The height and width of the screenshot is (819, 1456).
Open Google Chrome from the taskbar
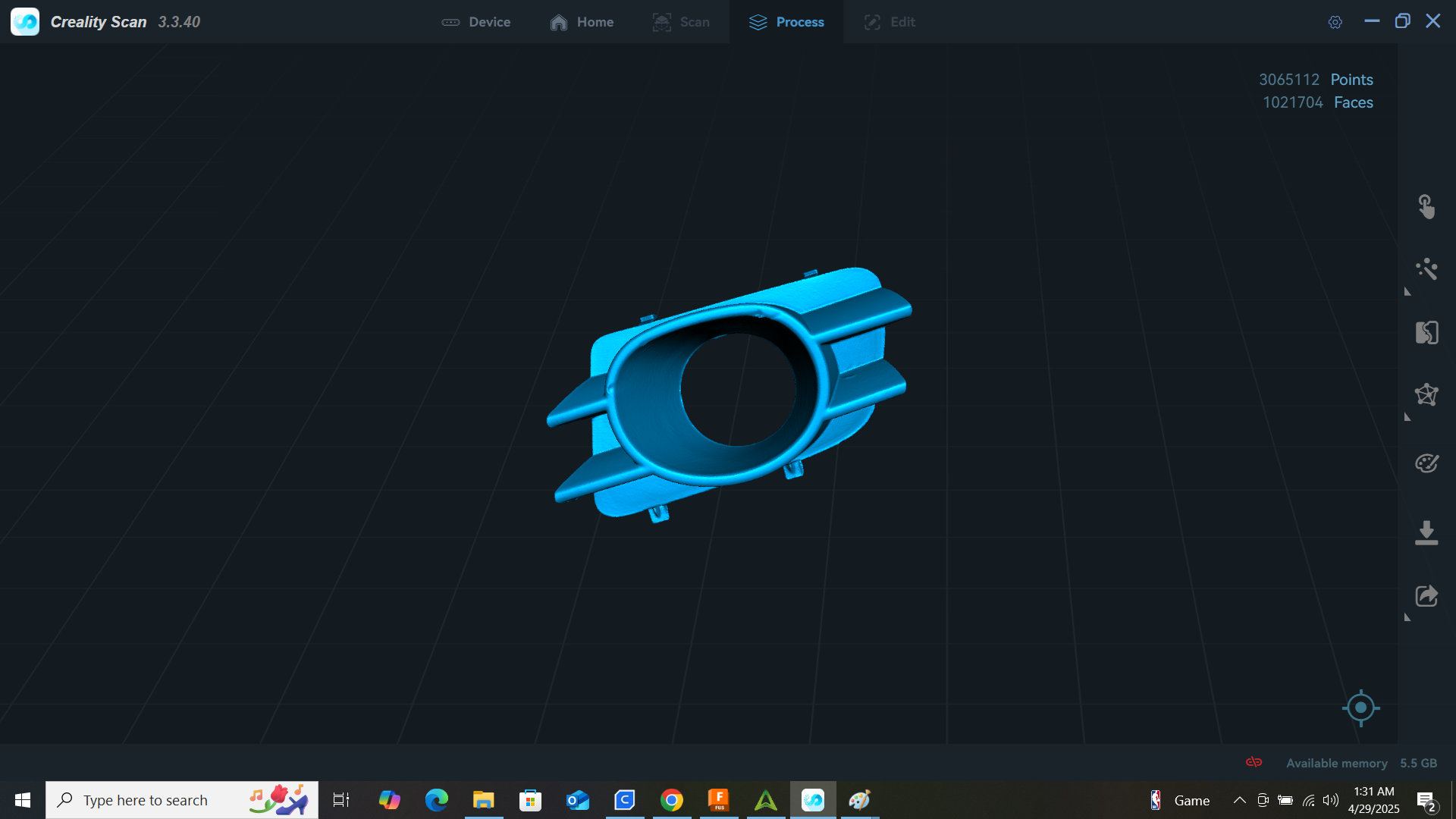[671, 800]
